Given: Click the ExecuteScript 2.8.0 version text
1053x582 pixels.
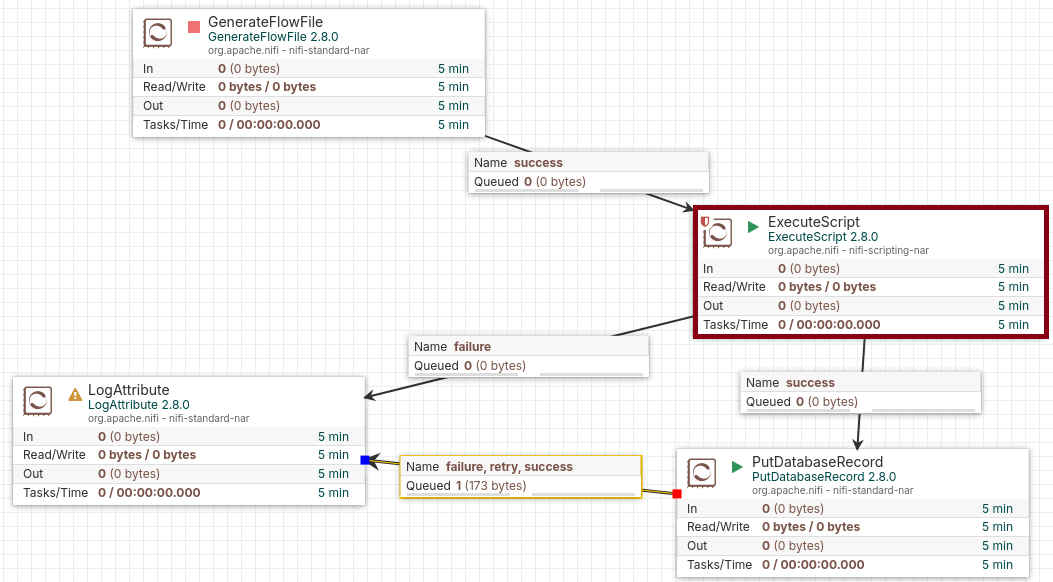Looking at the screenshot, I should (x=823, y=237).
